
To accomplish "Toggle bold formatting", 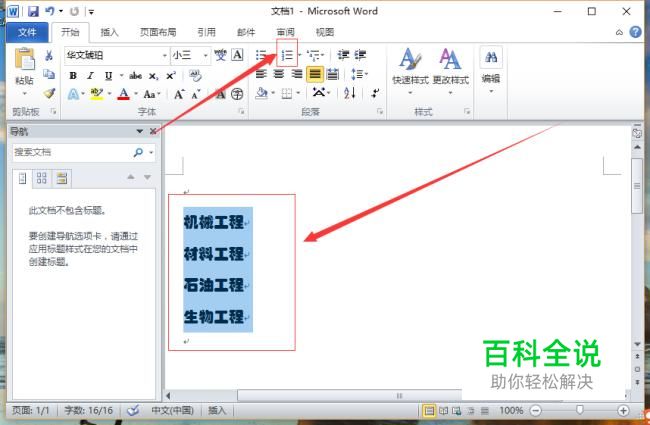I will [73, 75].
